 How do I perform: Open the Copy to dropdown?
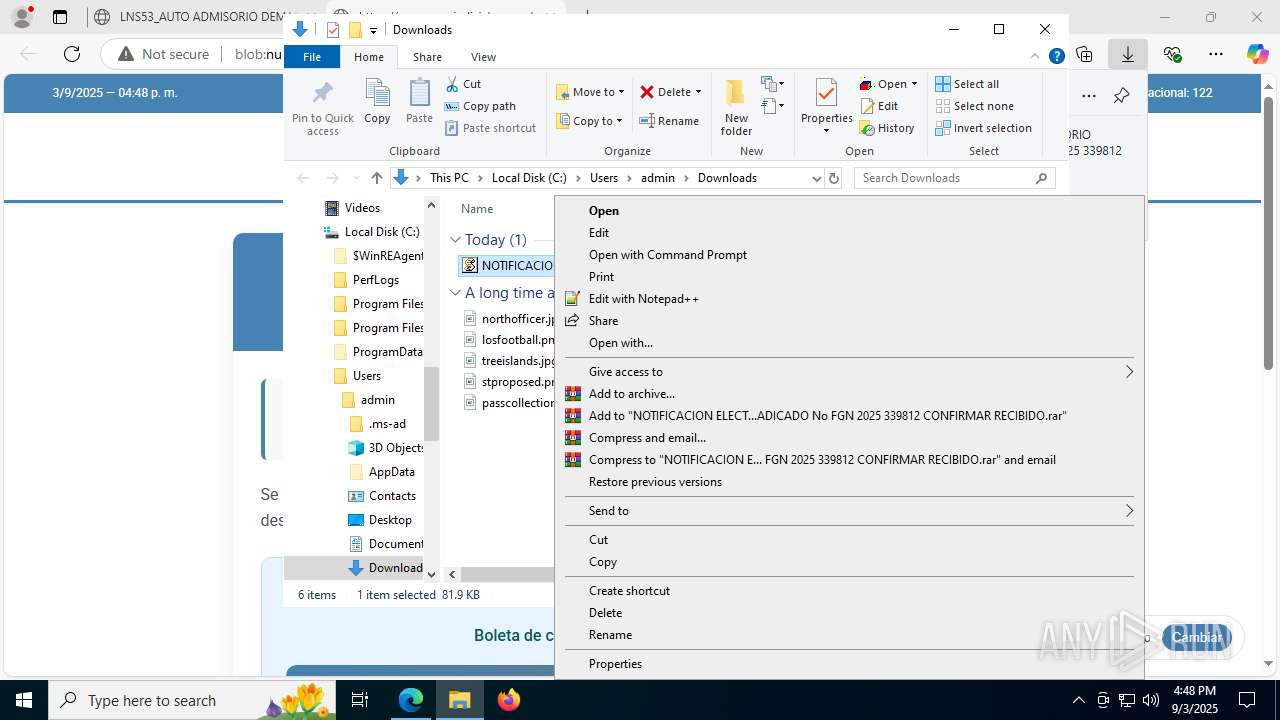[x=590, y=121]
